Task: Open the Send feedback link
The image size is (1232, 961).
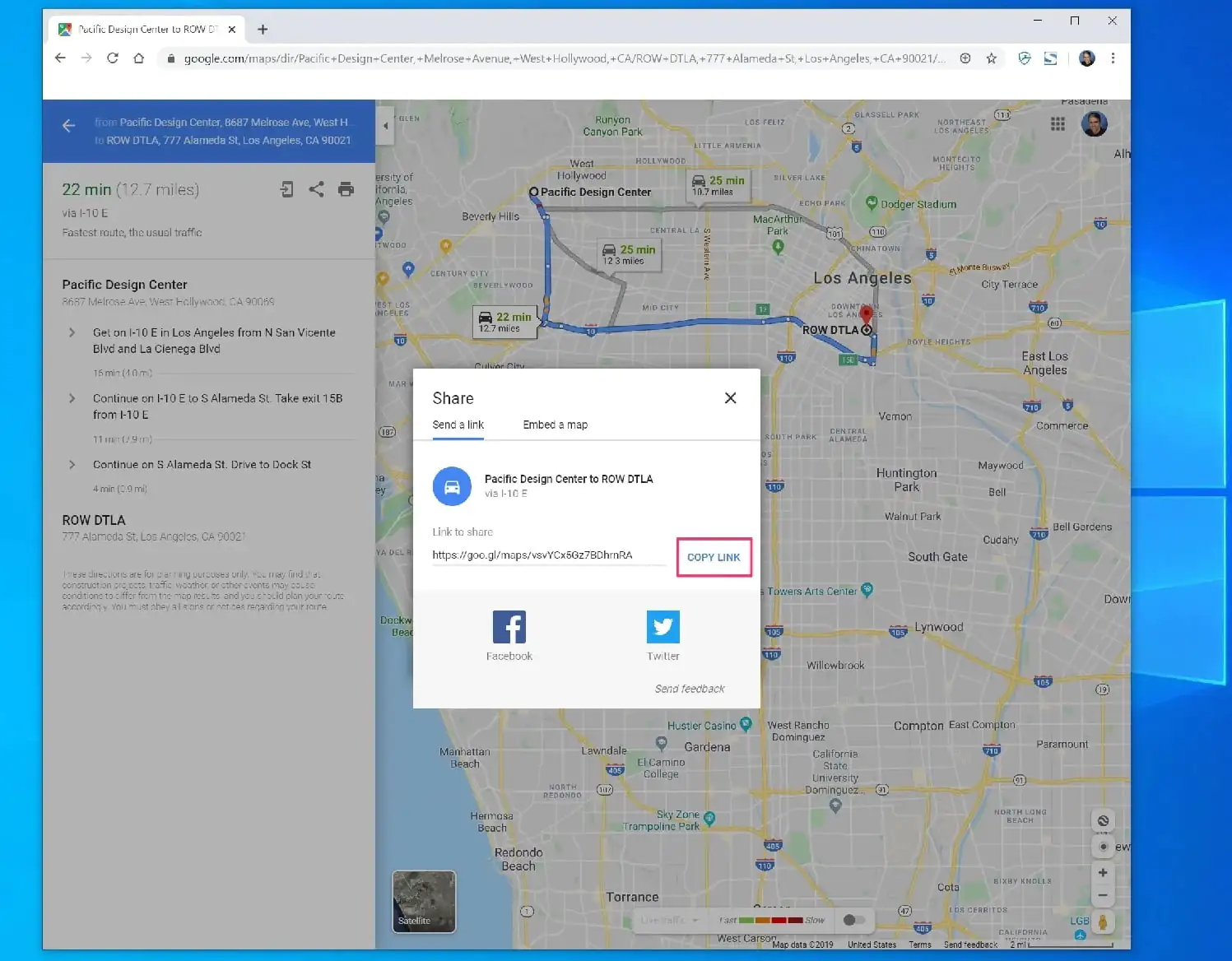Action: coord(690,688)
